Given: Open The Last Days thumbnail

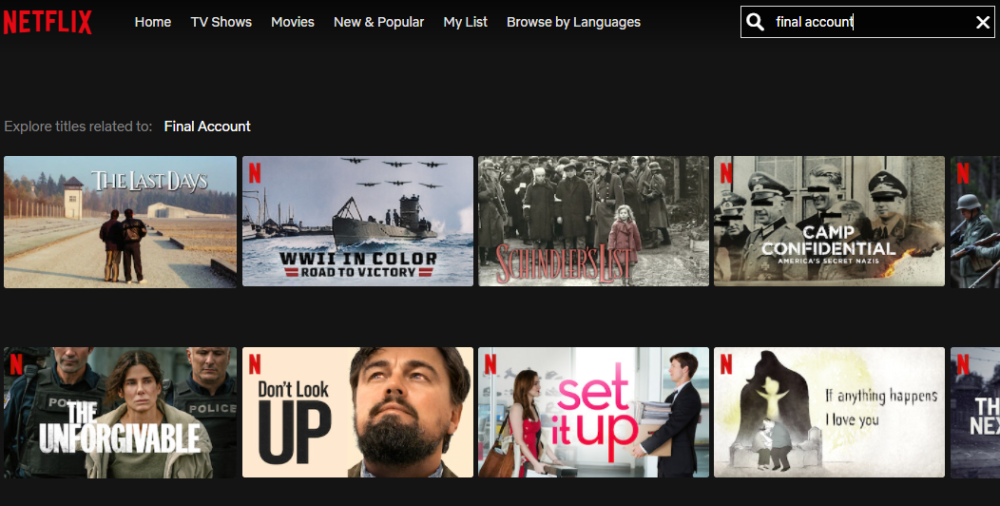Looking at the screenshot, I should (120, 221).
